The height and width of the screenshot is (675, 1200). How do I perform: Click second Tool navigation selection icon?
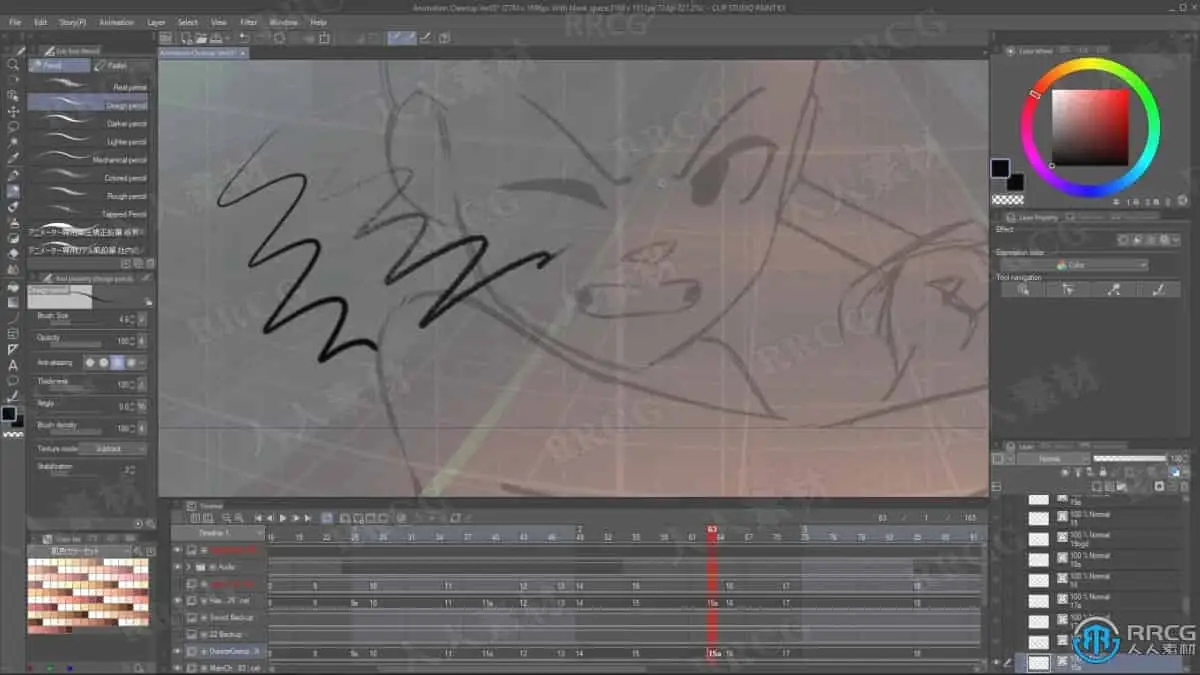click(x=1068, y=289)
